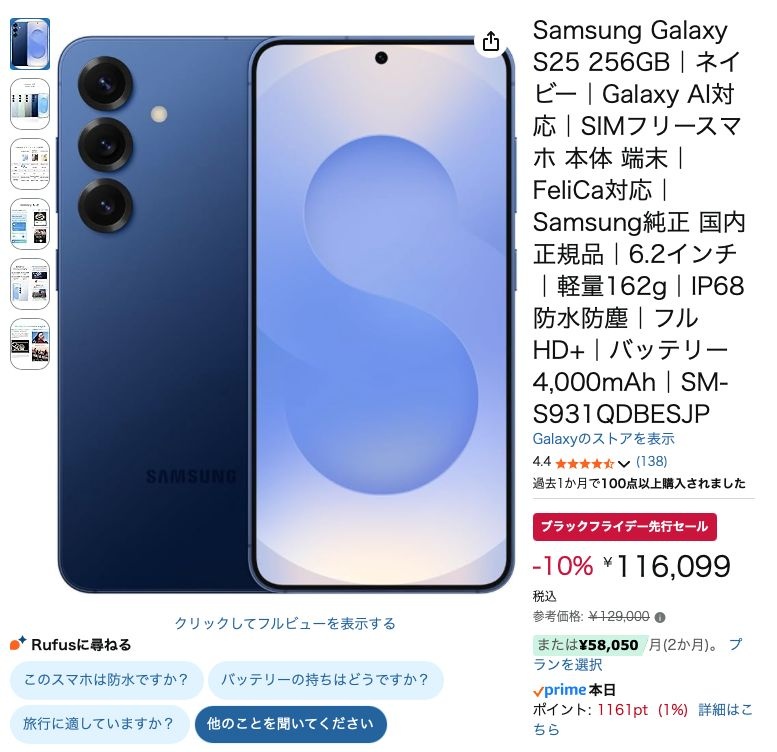Open the info icon beside ¥129,000
The image size is (777, 752).
pyautogui.click(x=660, y=617)
